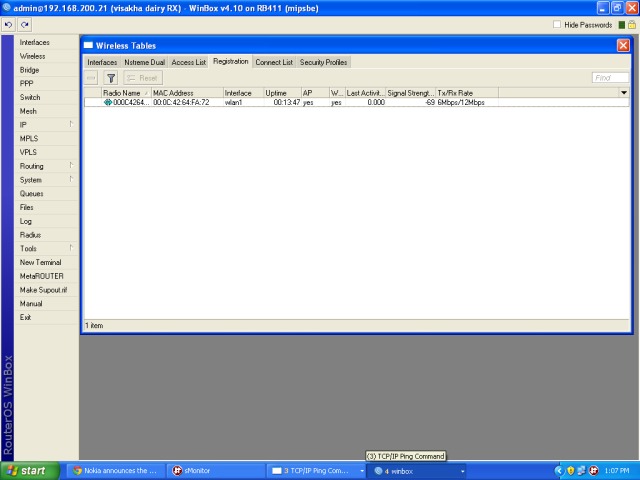Expand the System submenu
The height and width of the screenshot is (480, 640).
pyautogui.click(x=71, y=179)
